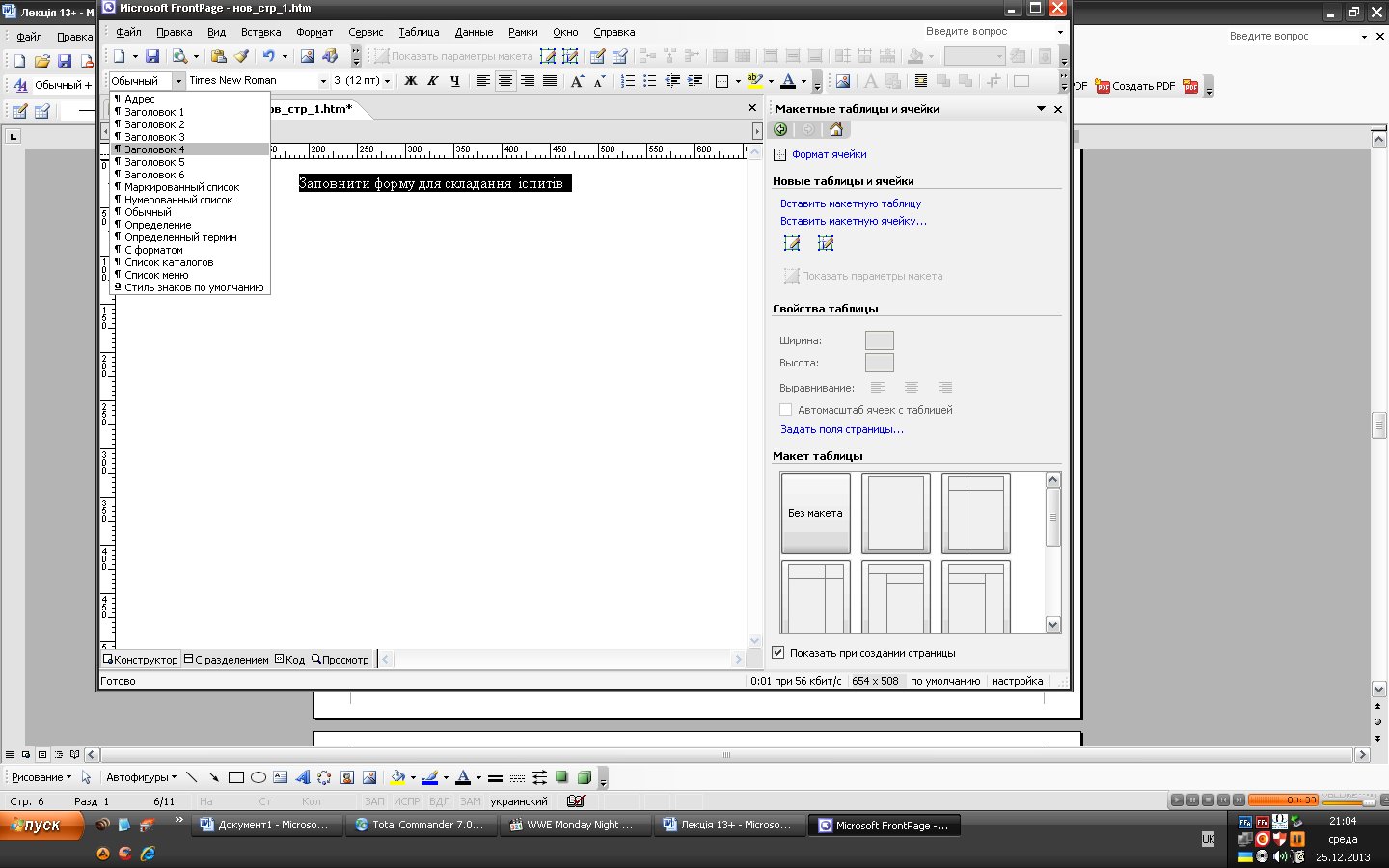This screenshot has height=868, width=1389.
Task: Toggle underline (Ч) formatting
Action: tap(455, 81)
